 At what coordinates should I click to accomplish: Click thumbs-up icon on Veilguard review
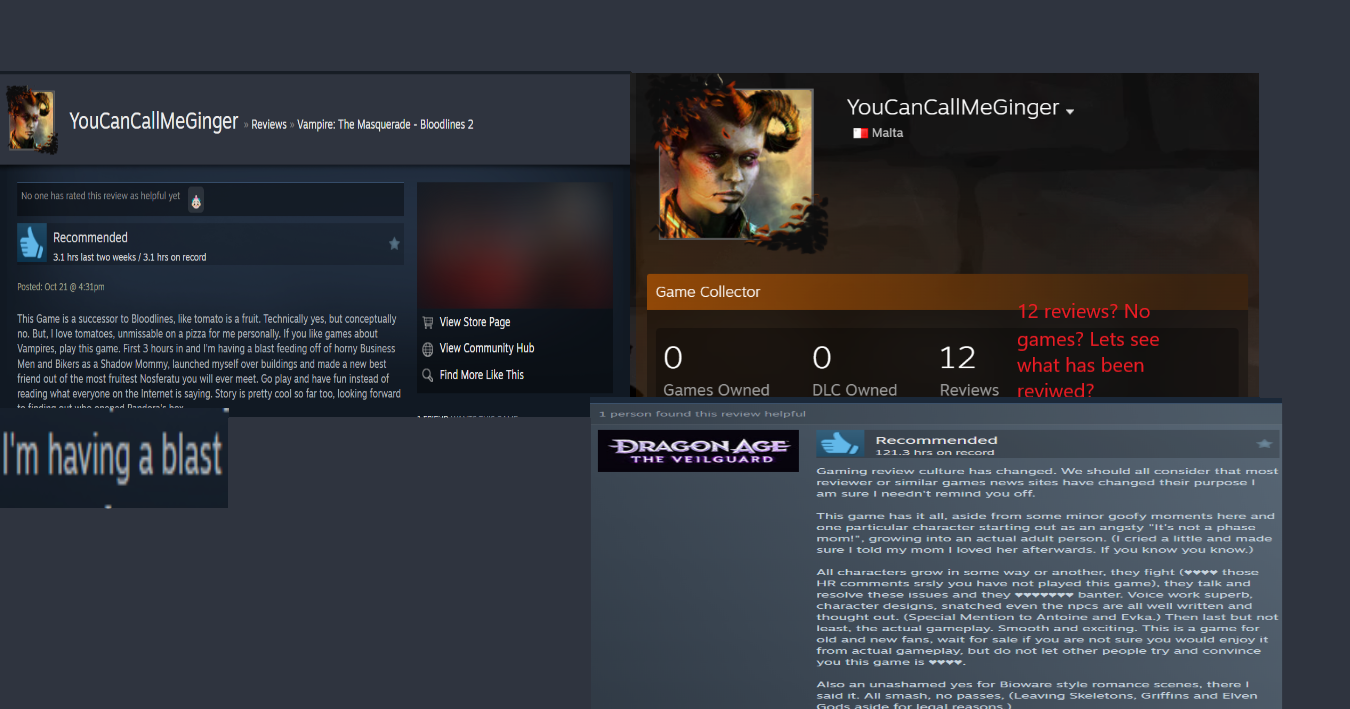841,444
